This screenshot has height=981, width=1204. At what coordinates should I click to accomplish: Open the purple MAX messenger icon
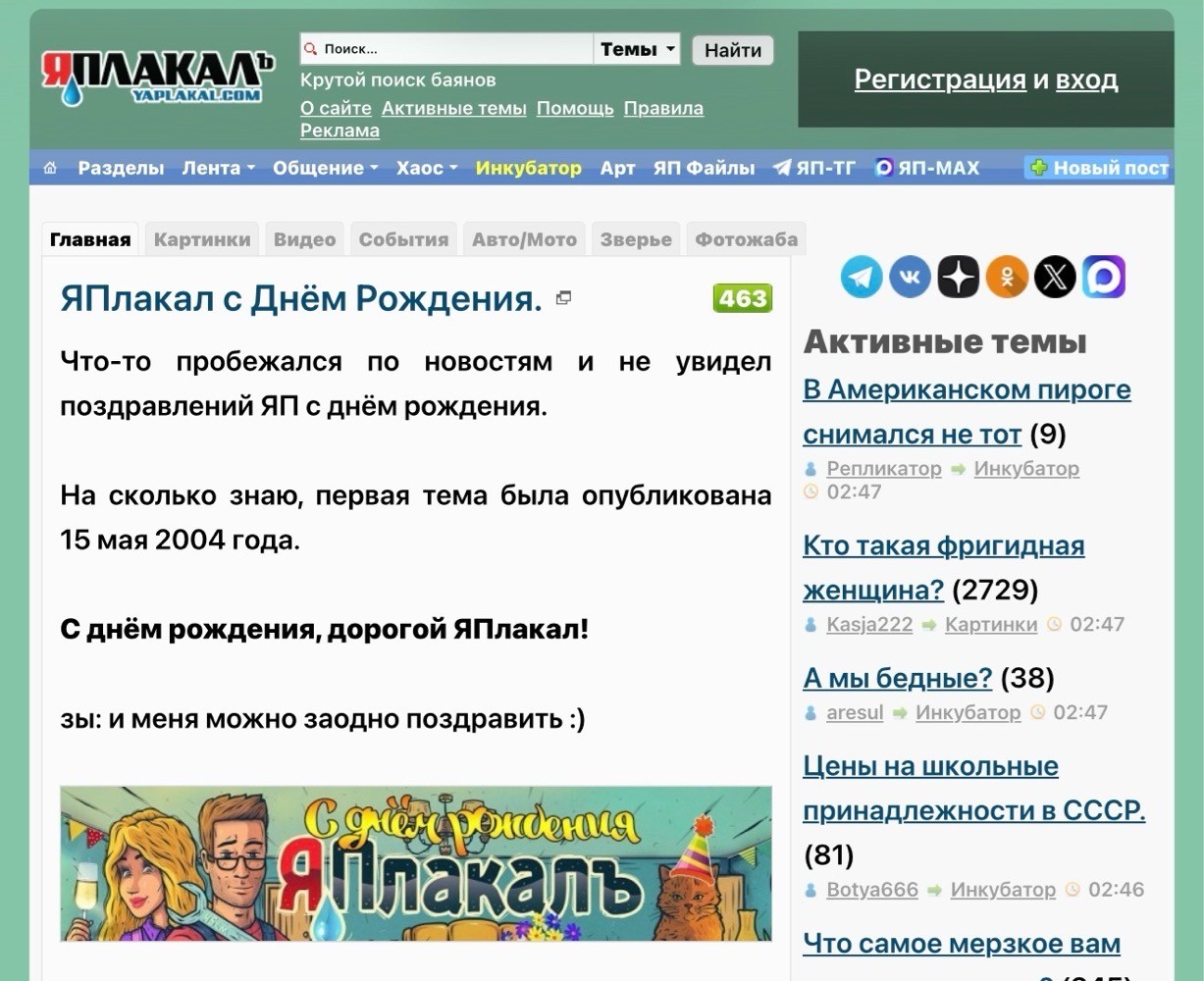tap(1104, 277)
